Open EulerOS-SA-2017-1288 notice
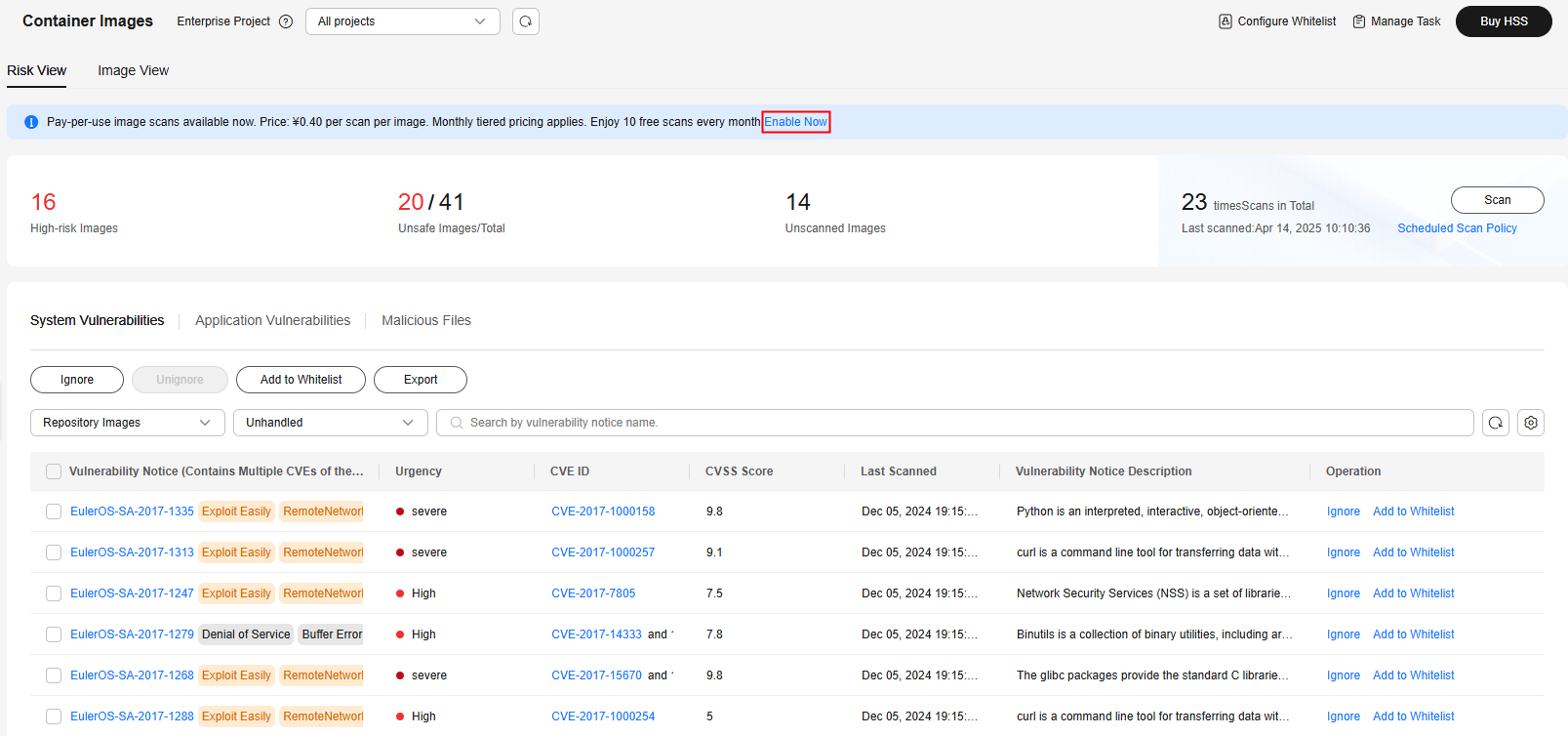Screen dimensions: 1568x736 132,716
